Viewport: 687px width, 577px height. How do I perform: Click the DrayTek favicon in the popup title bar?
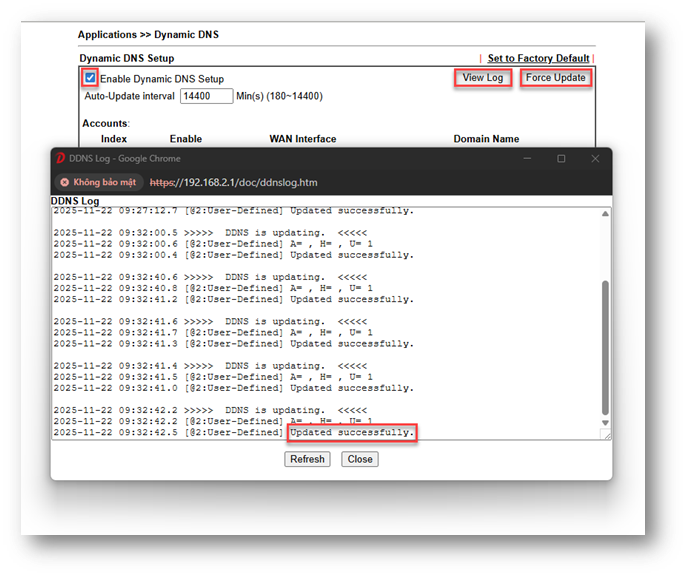pos(61,158)
